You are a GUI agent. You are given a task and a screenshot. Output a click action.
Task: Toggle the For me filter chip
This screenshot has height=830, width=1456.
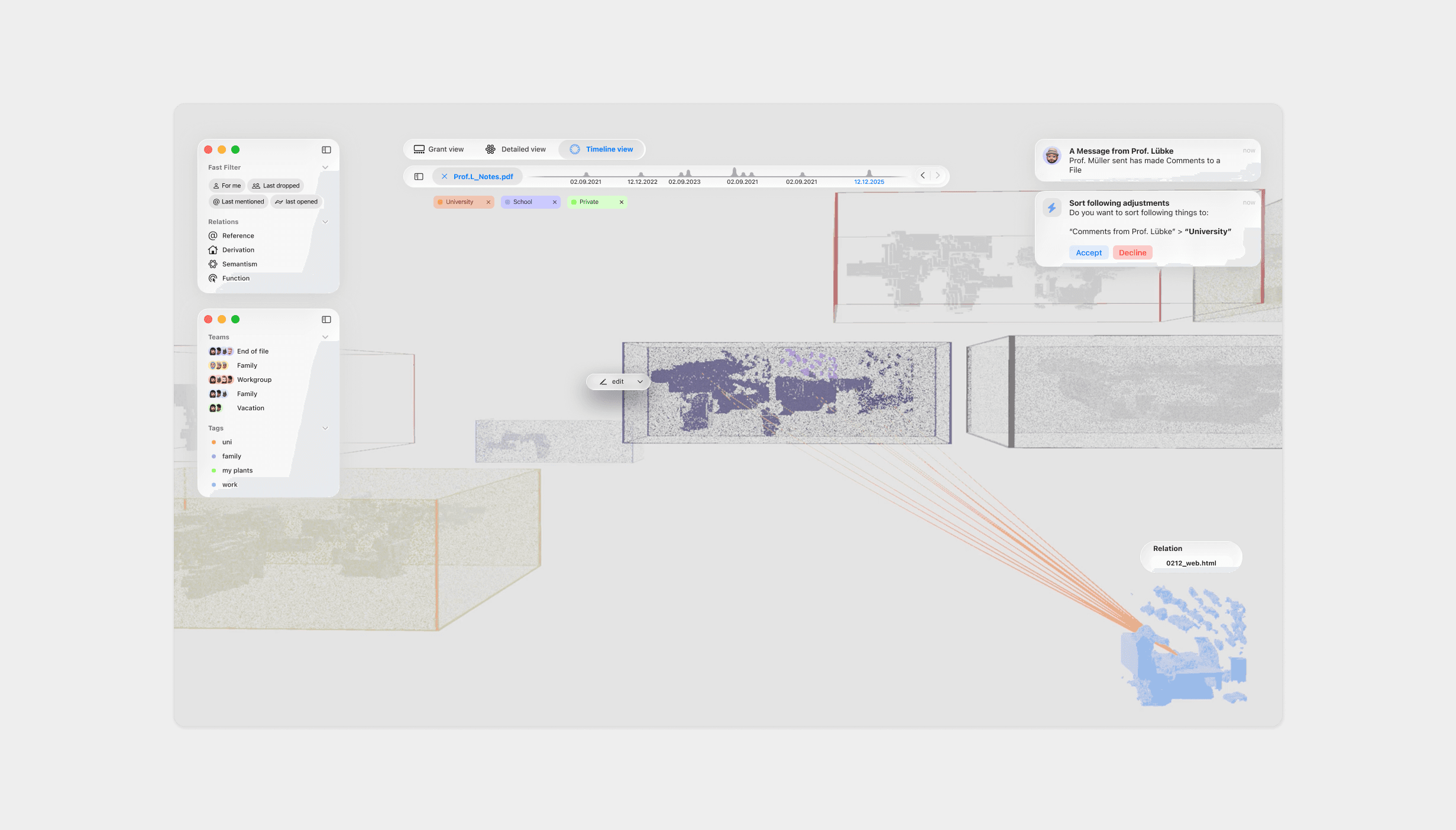(227, 186)
